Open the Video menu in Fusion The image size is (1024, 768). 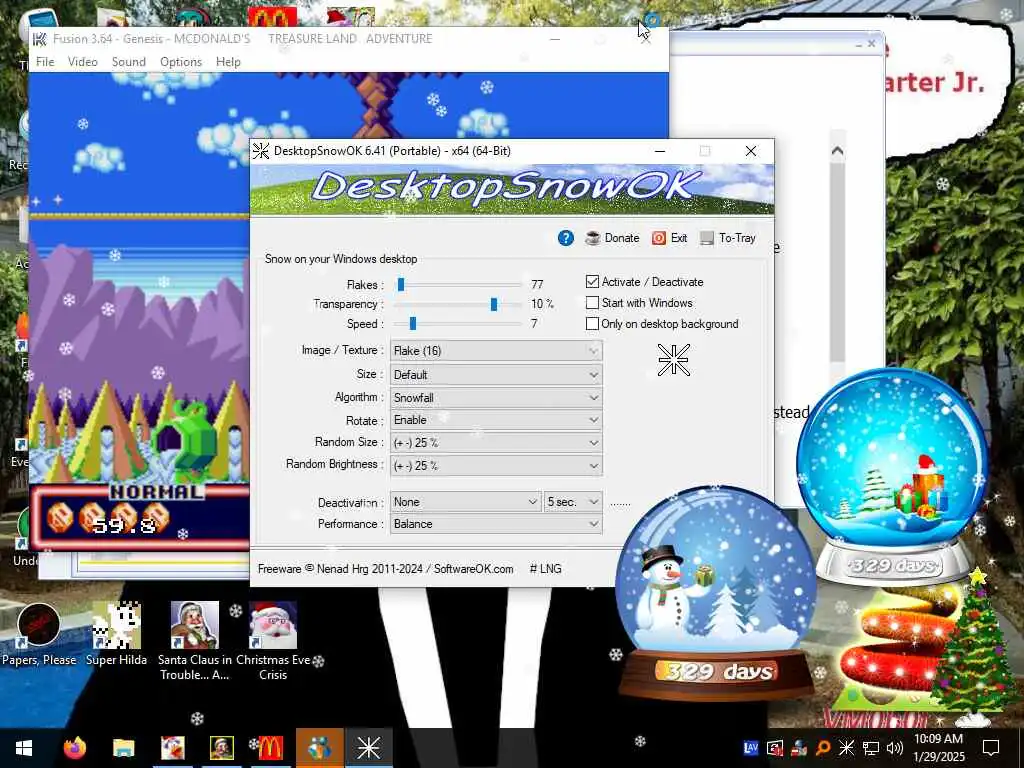82,61
